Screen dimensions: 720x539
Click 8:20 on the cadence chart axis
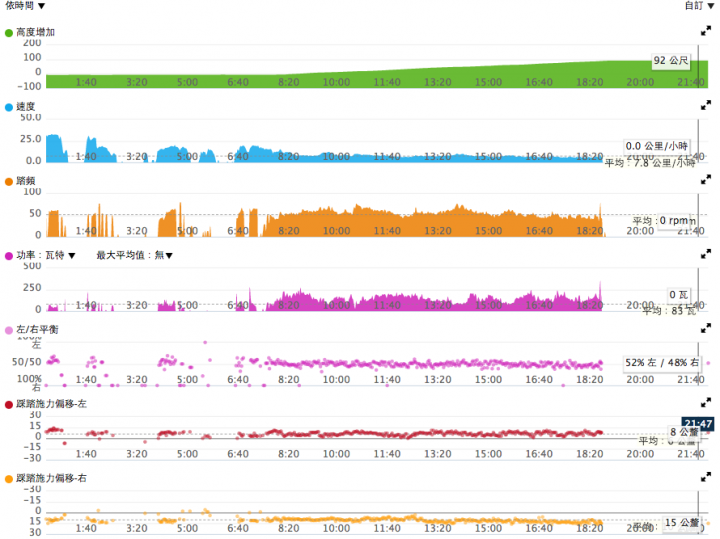288,231
